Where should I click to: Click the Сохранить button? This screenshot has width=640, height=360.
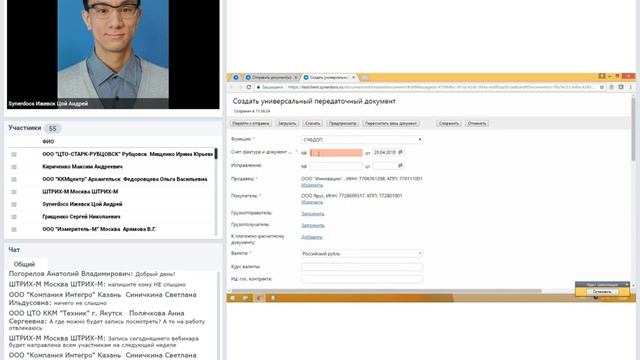coord(449,123)
